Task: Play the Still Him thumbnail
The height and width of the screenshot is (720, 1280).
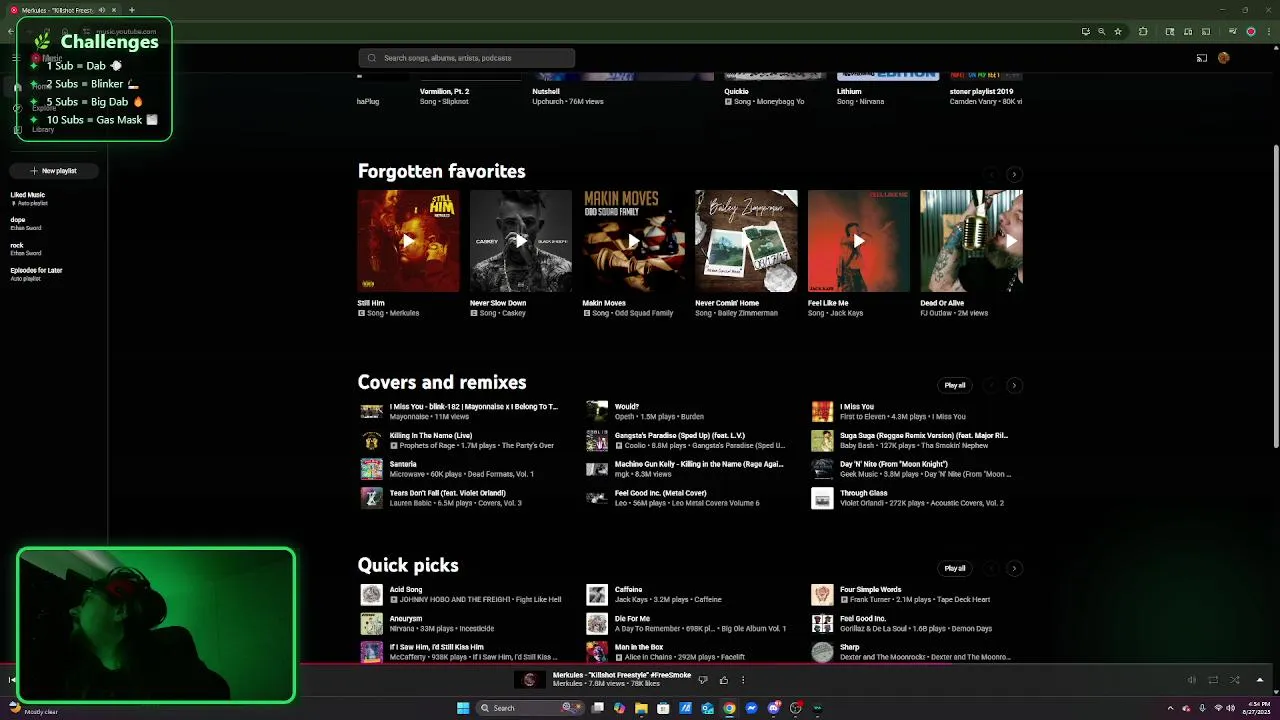Action: pos(408,241)
